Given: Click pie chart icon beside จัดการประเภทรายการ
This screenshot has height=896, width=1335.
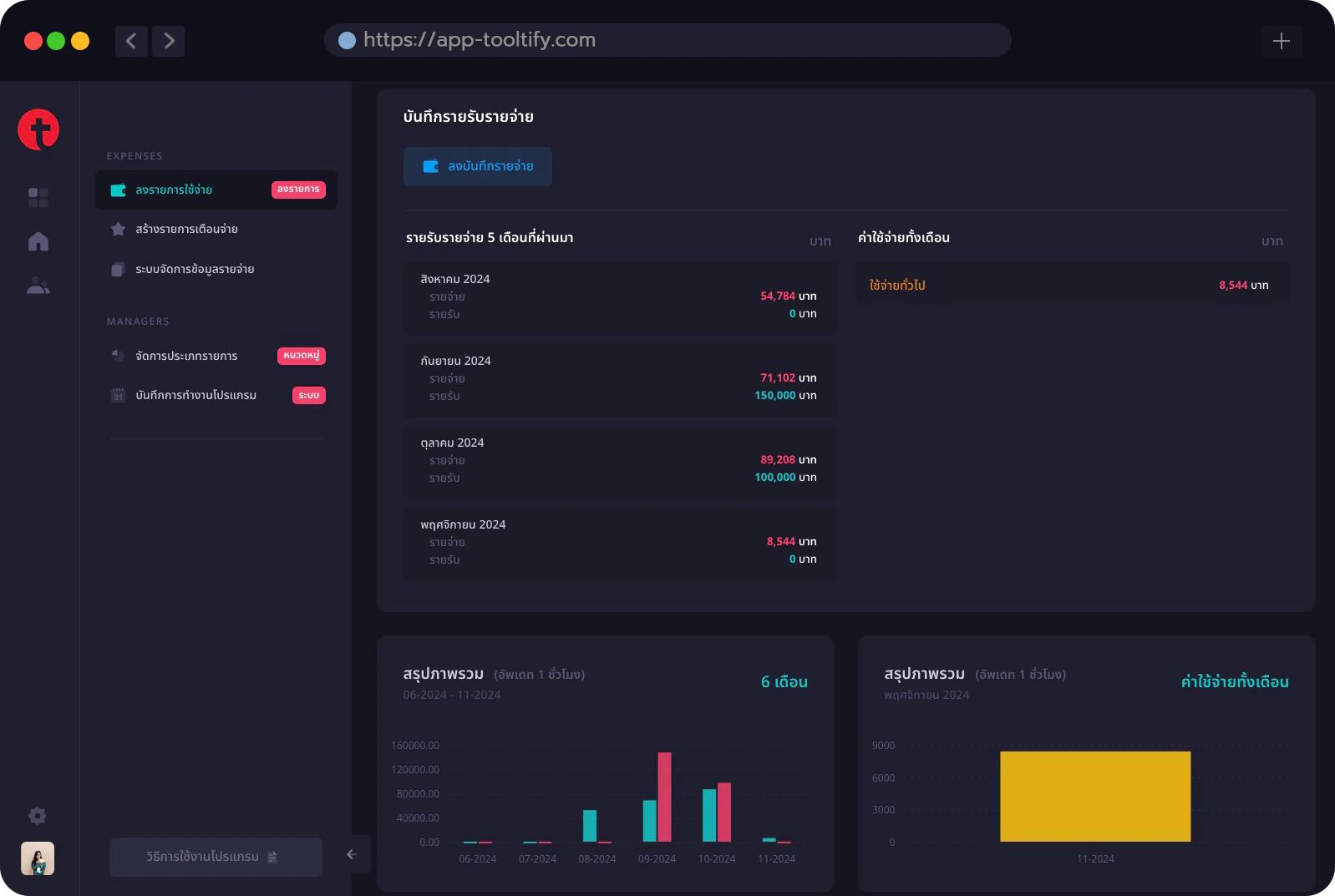Looking at the screenshot, I should point(118,356).
